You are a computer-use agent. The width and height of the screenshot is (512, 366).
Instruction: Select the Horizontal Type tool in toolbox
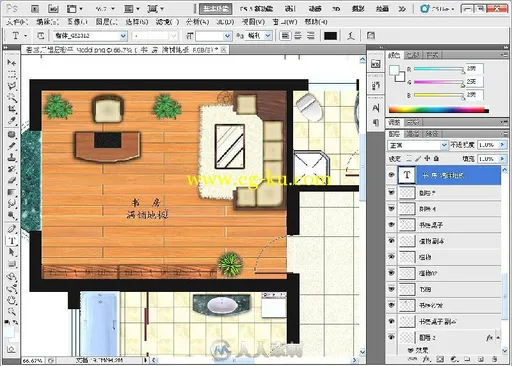tap(12, 241)
